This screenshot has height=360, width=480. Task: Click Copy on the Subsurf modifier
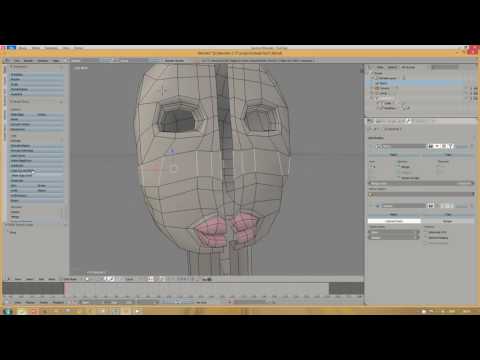click(x=447, y=214)
